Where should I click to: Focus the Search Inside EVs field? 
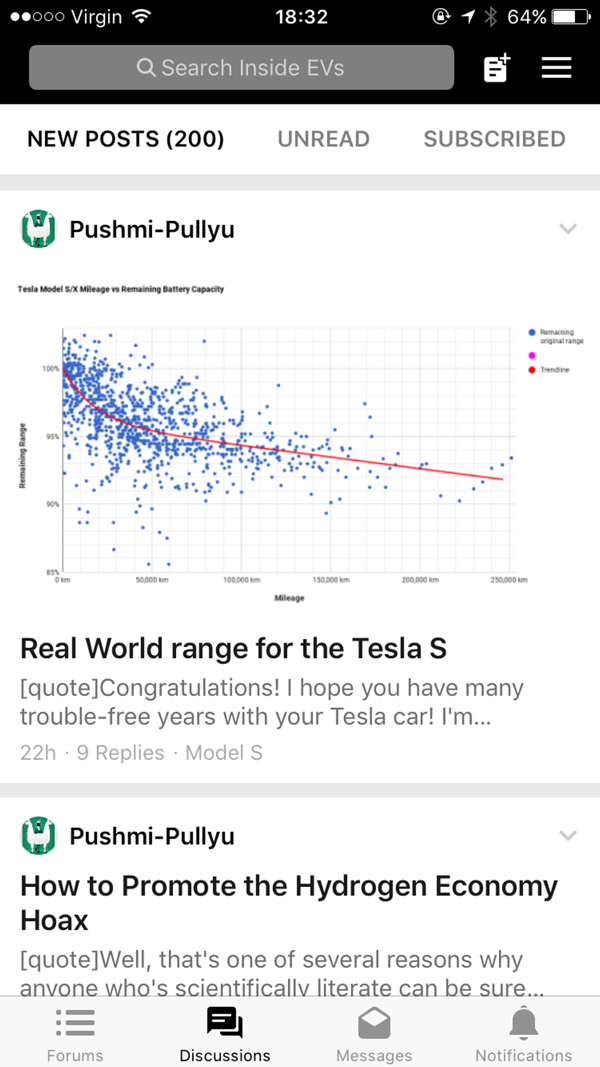click(x=241, y=67)
